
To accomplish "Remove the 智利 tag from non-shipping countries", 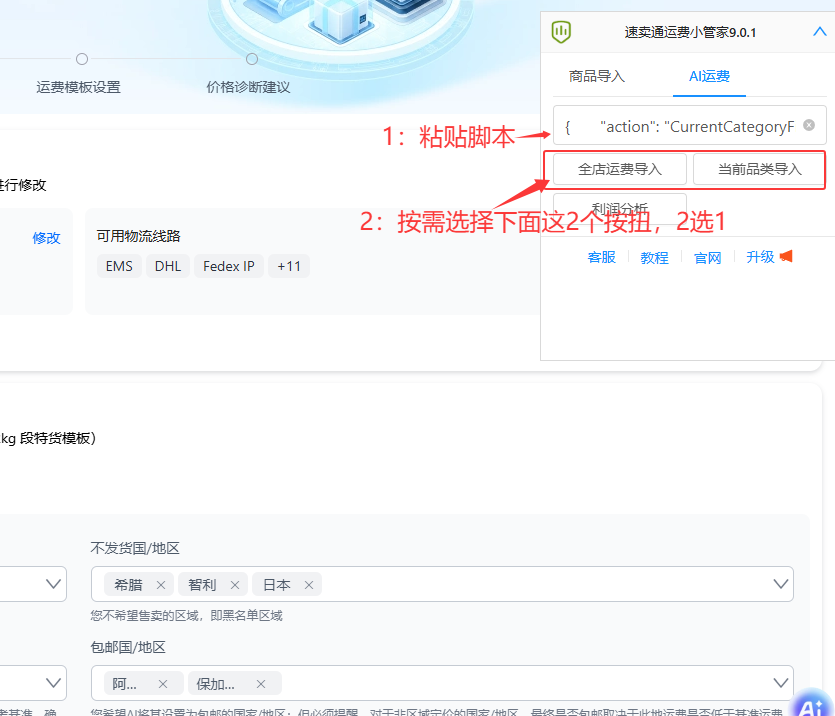I will click(235, 585).
